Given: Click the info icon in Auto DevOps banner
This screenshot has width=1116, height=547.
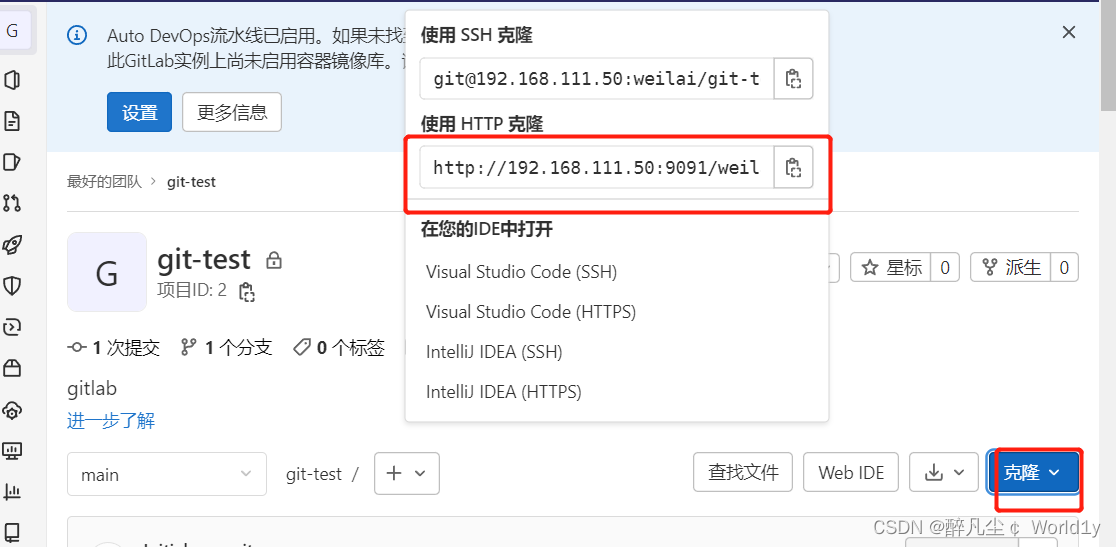Looking at the screenshot, I should click(77, 35).
